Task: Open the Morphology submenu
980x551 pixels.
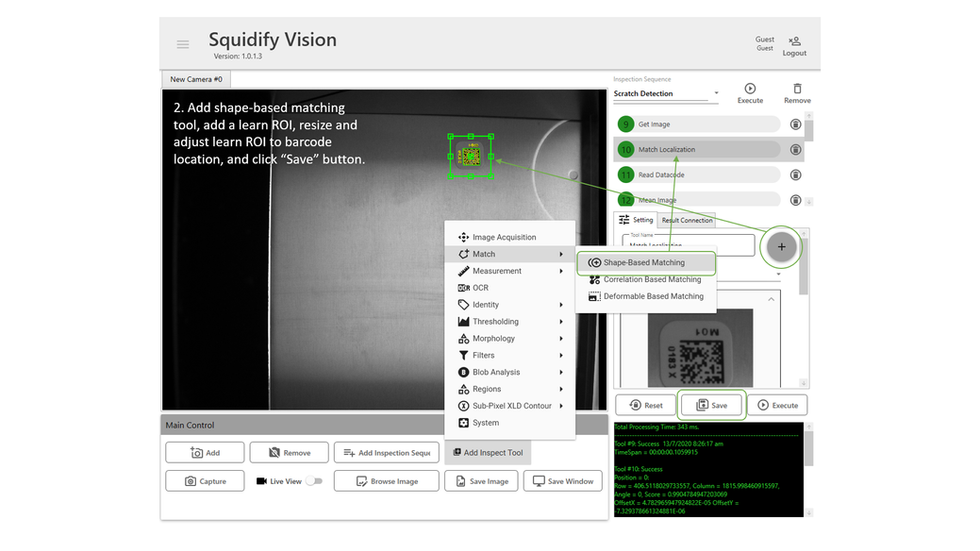Action: (x=509, y=339)
